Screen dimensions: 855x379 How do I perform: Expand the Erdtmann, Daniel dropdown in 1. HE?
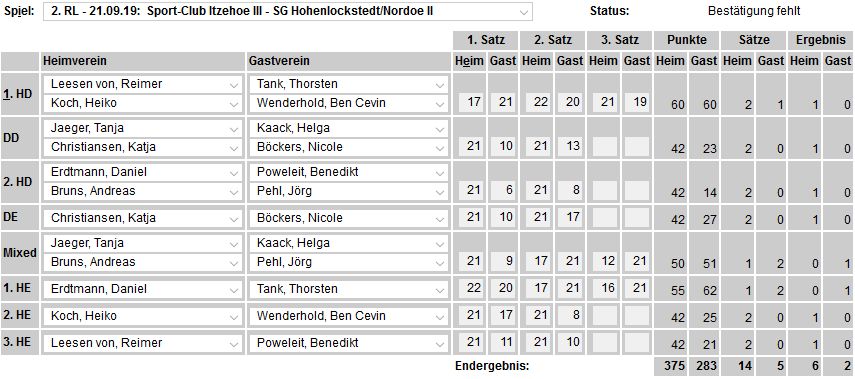(143, 288)
